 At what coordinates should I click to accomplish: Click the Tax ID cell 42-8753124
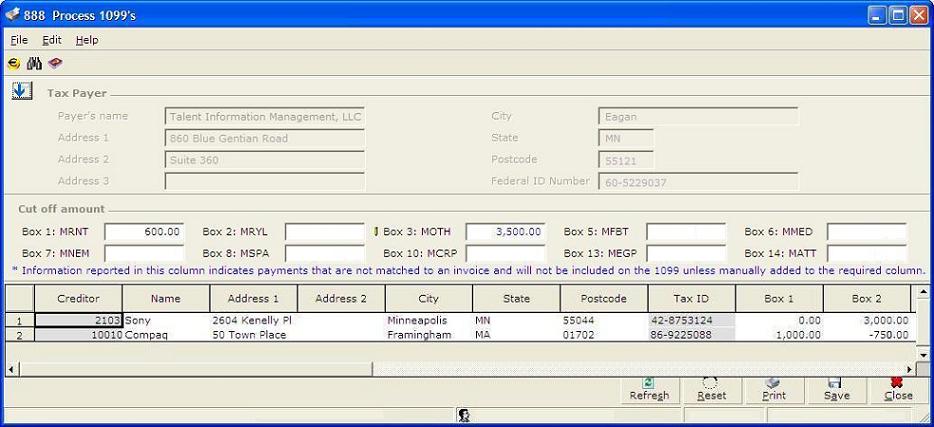692,320
